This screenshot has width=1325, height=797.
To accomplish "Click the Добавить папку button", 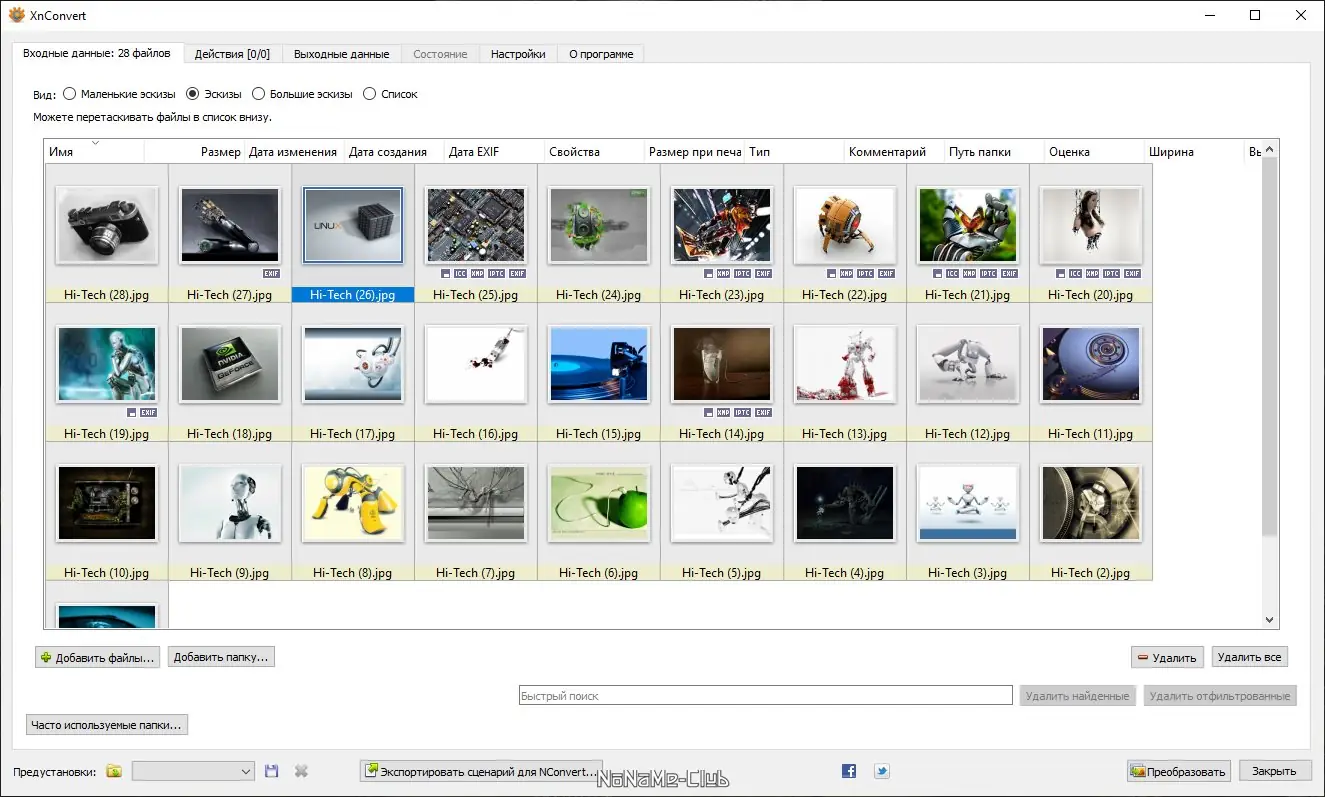I will (x=221, y=657).
